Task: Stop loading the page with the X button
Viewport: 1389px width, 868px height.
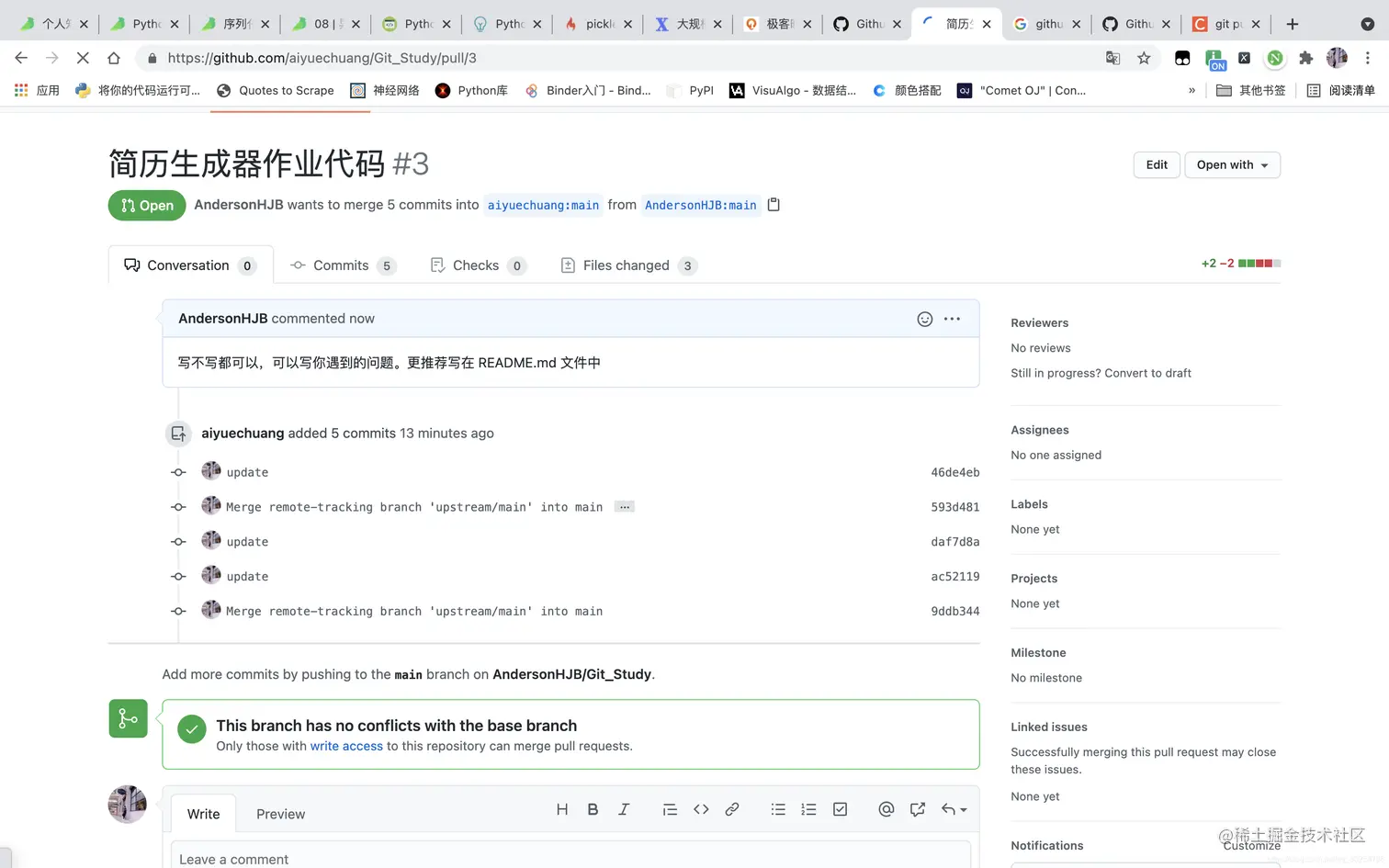Action: pos(83,58)
